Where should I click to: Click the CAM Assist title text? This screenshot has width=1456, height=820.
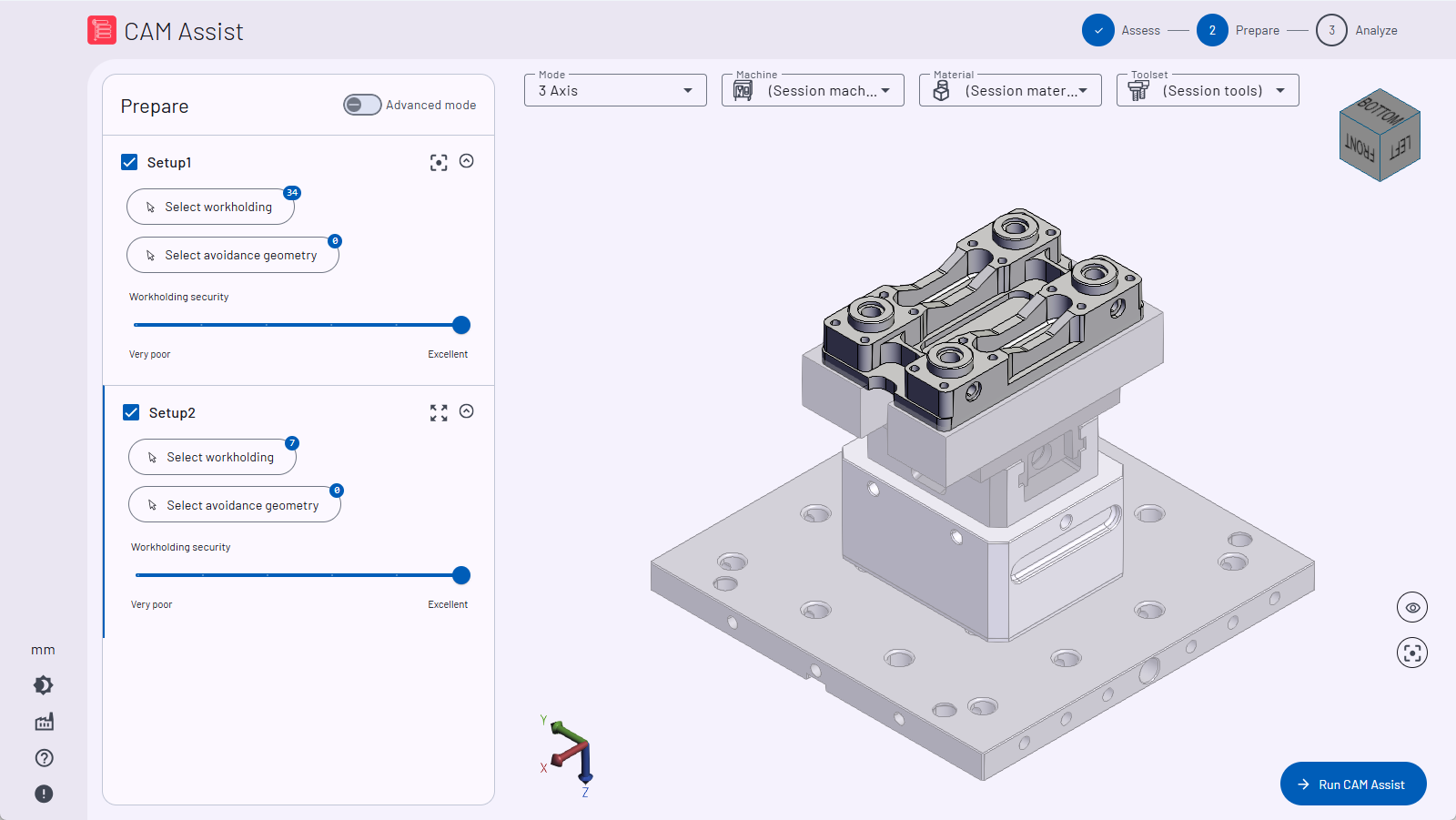(x=184, y=32)
